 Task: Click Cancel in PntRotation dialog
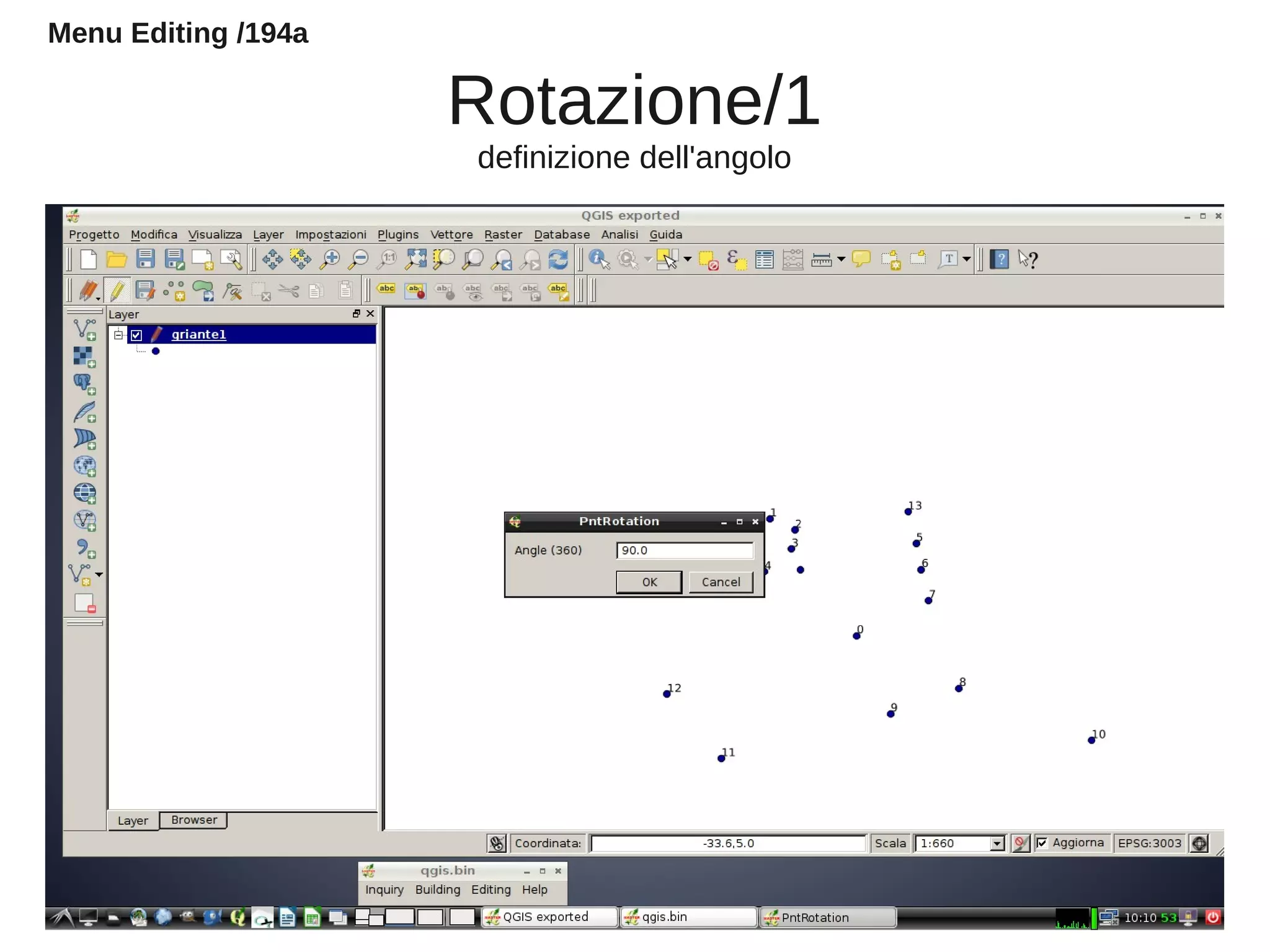[x=721, y=582]
